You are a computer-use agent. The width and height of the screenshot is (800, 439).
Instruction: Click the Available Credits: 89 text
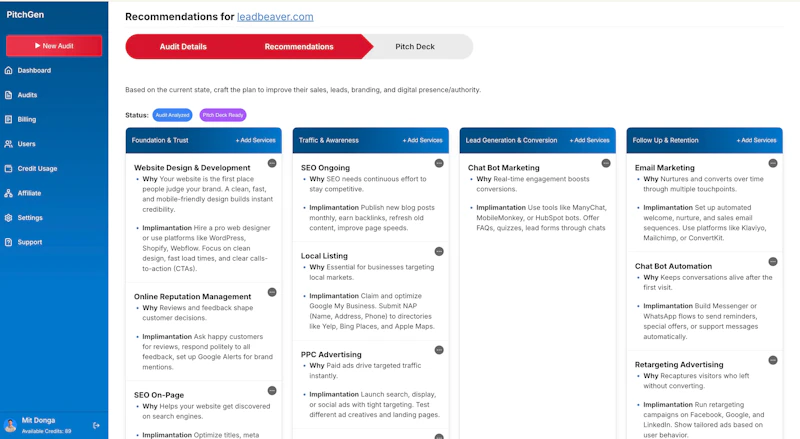pyautogui.click(x=46, y=431)
